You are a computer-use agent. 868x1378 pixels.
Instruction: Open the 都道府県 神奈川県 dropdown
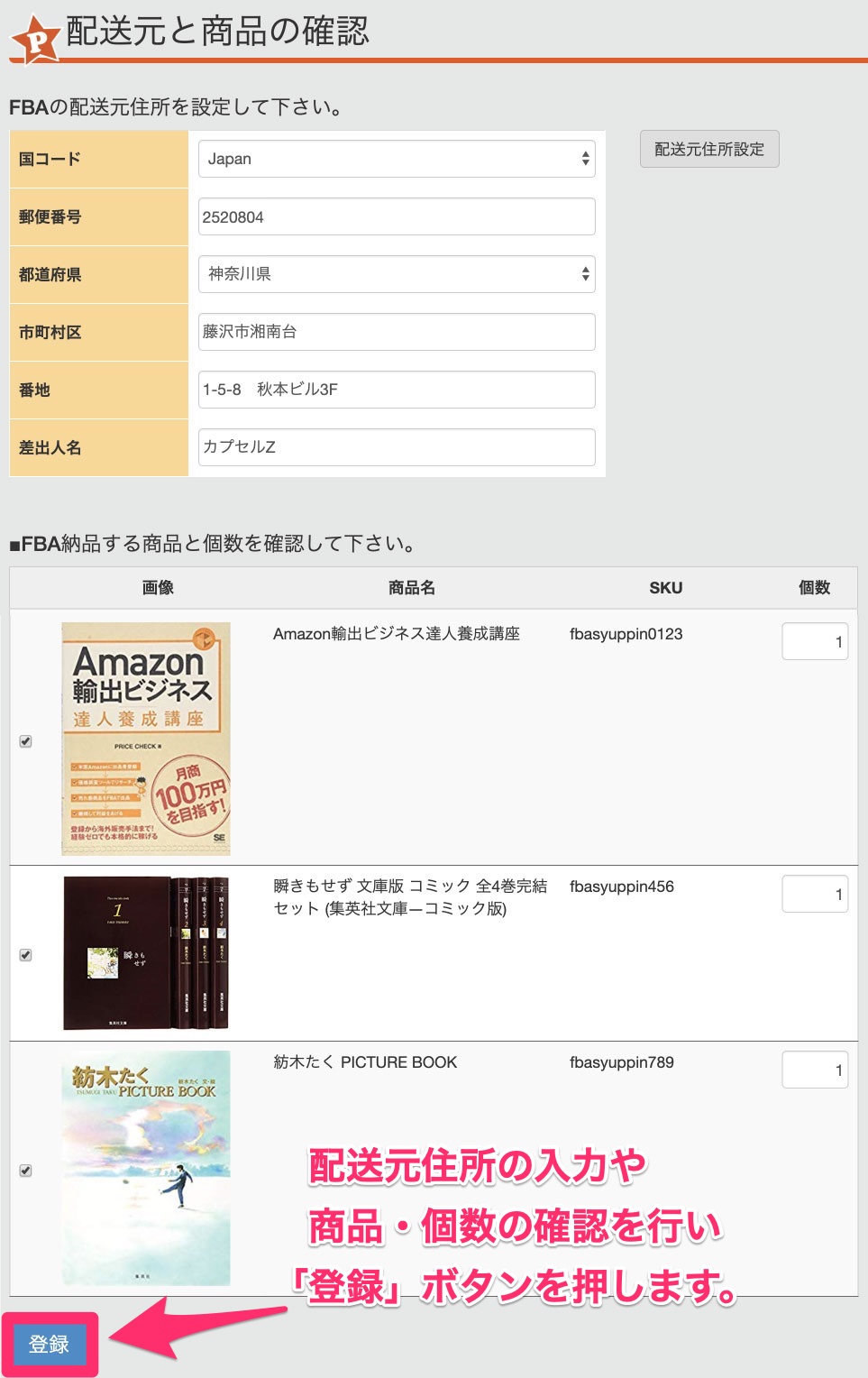(x=397, y=274)
